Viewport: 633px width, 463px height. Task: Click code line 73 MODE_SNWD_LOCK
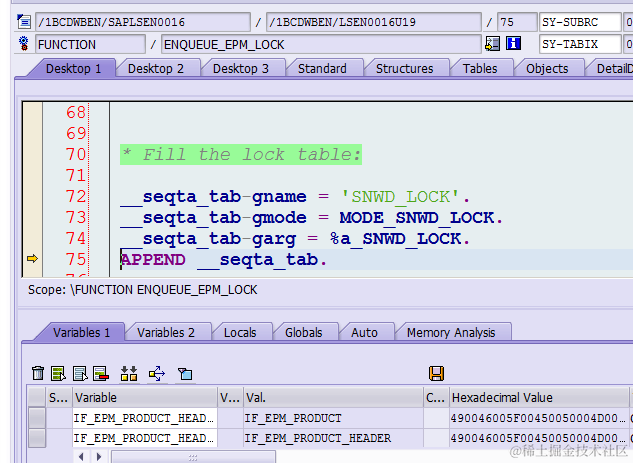[x=311, y=218]
